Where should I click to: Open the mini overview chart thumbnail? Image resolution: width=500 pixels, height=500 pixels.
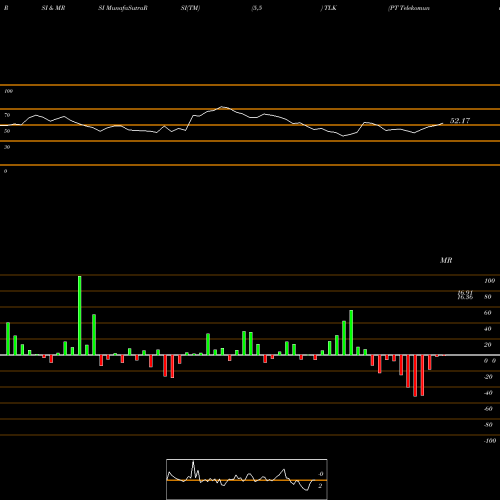click(247, 479)
